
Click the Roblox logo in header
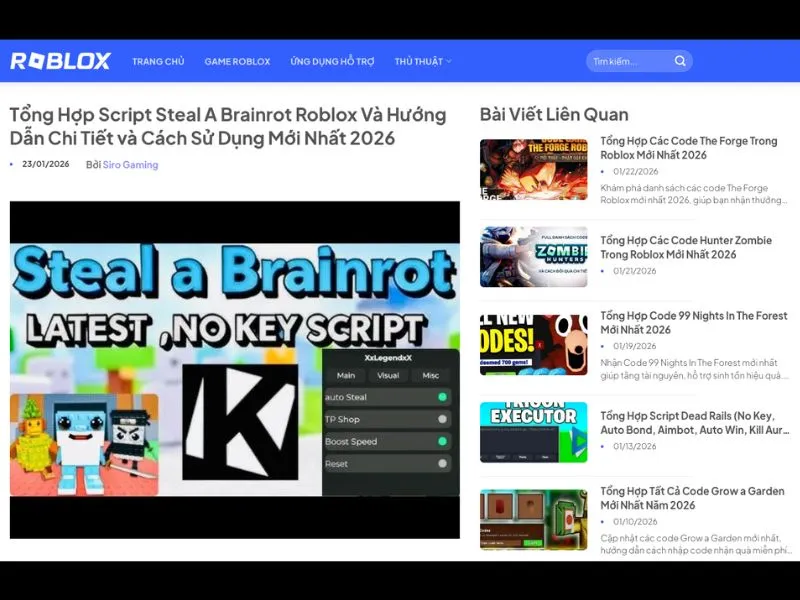[x=60, y=61]
